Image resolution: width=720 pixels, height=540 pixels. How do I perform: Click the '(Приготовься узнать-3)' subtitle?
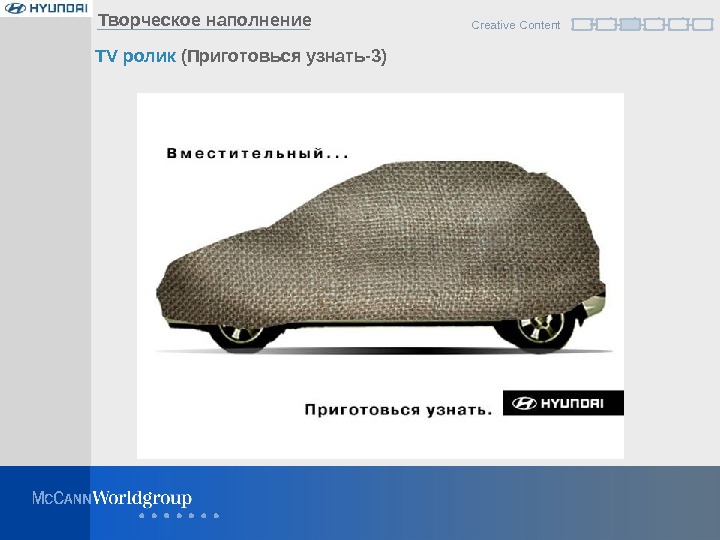pyautogui.click(x=284, y=56)
